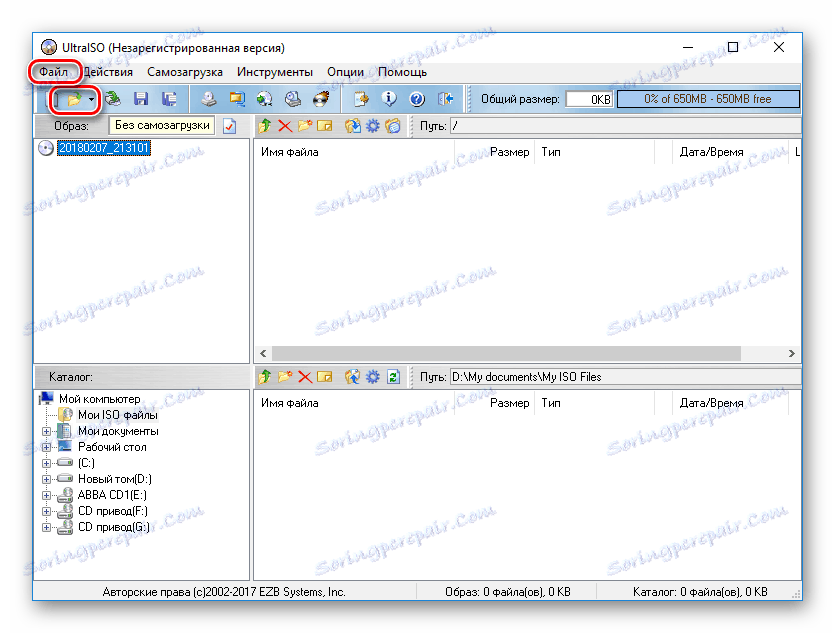Click the blue info (i) icon
The height and width of the screenshot is (633, 835).
pyautogui.click(x=389, y=99)
